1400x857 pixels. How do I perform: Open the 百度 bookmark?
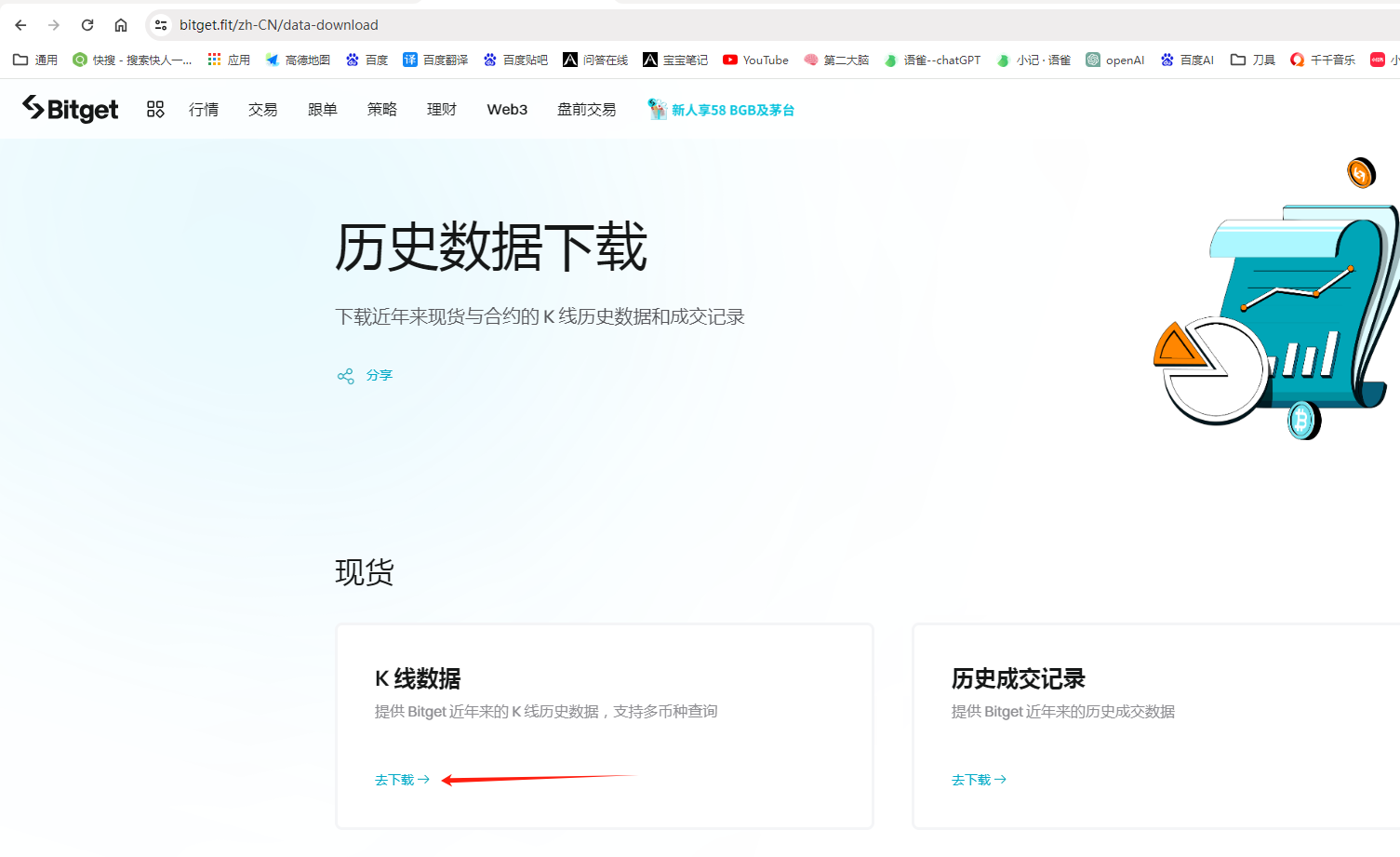[x=367, y=60]
